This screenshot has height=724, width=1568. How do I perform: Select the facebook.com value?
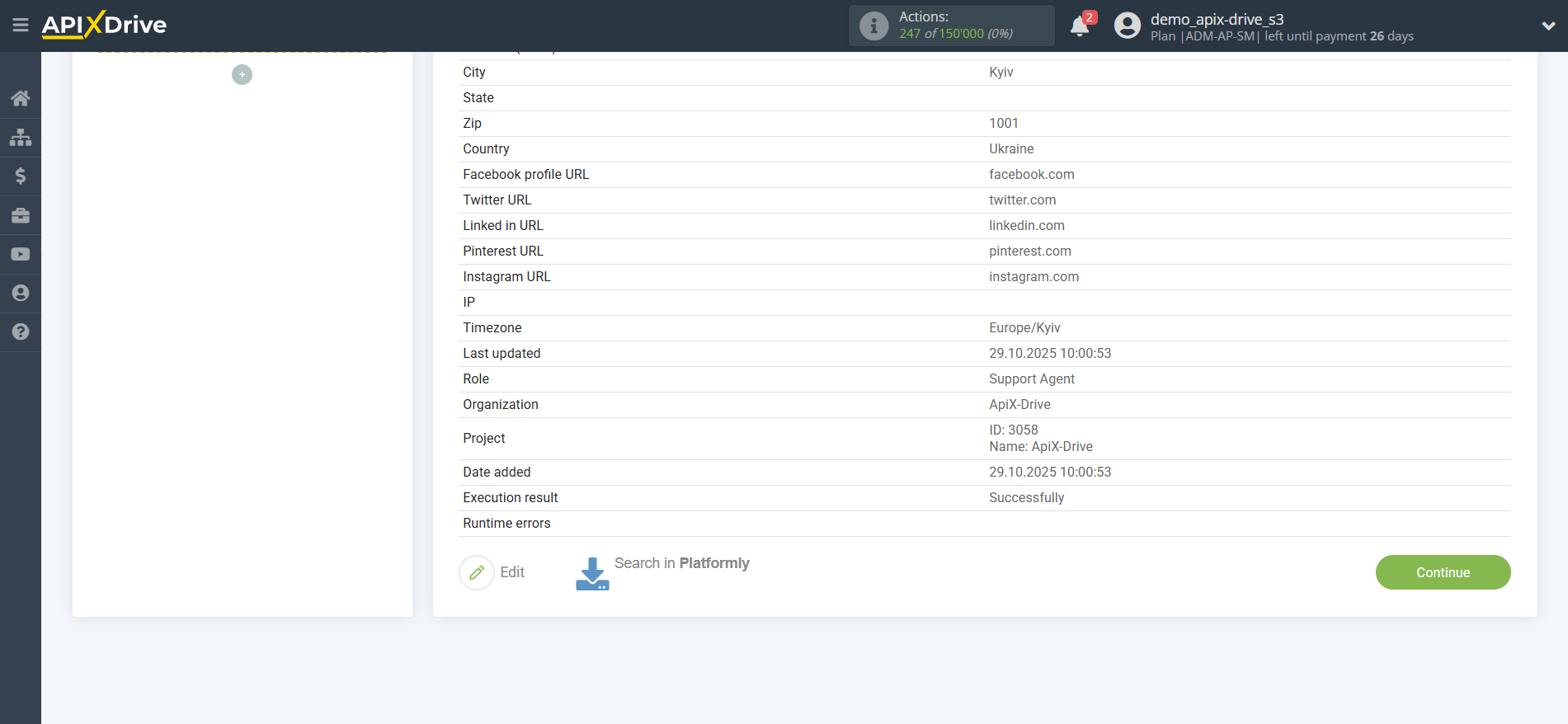pyautogui.click(x=1031, y=175)
